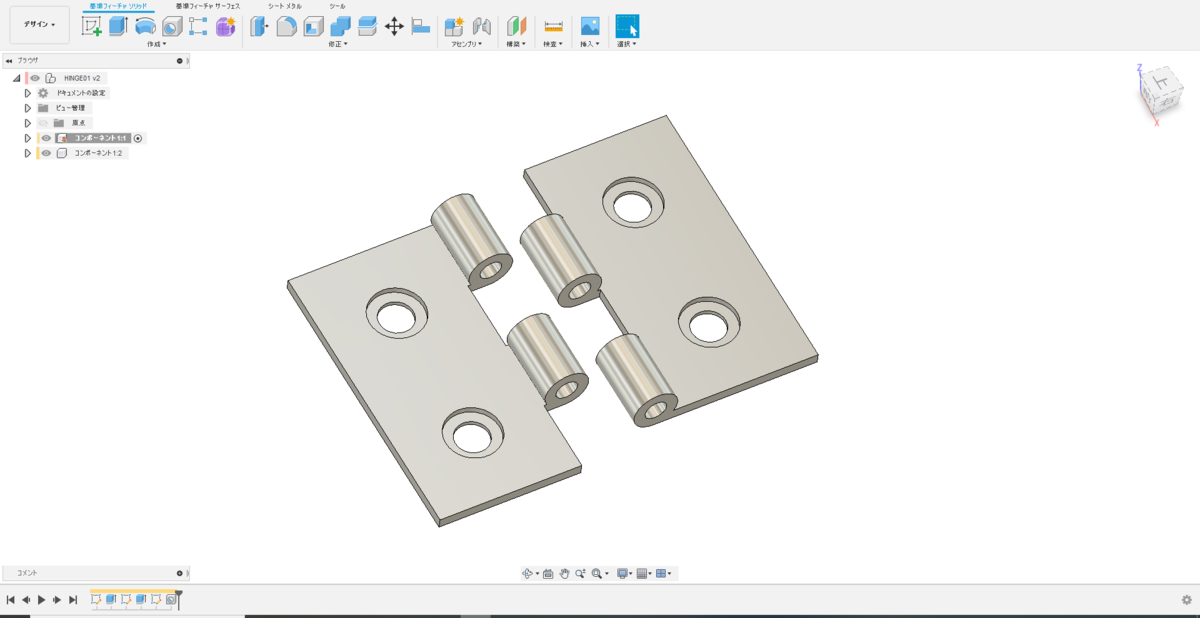The height and width of the screenshot is (618, 1200).
Task: Open the Display Settings monitor icon
Action: pos(622,573)
